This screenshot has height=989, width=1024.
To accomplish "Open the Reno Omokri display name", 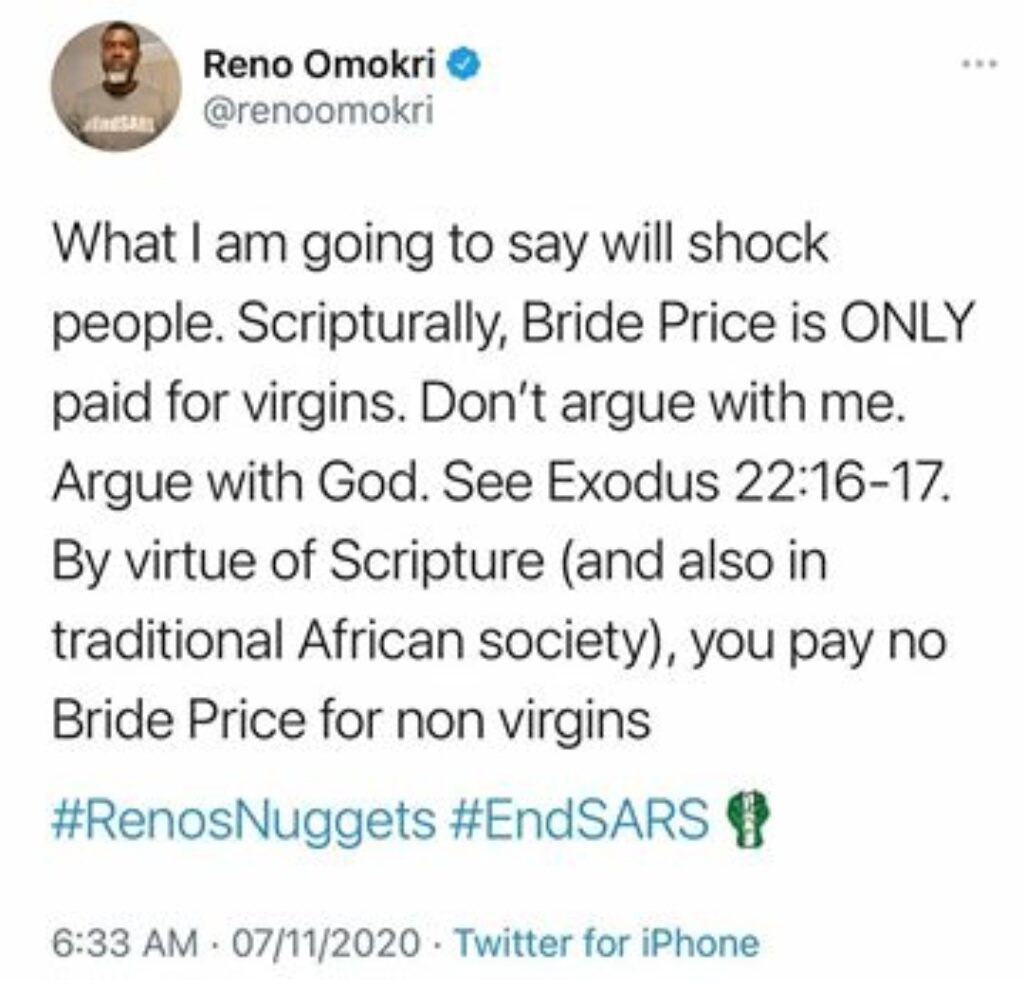I will pos(319,65).
